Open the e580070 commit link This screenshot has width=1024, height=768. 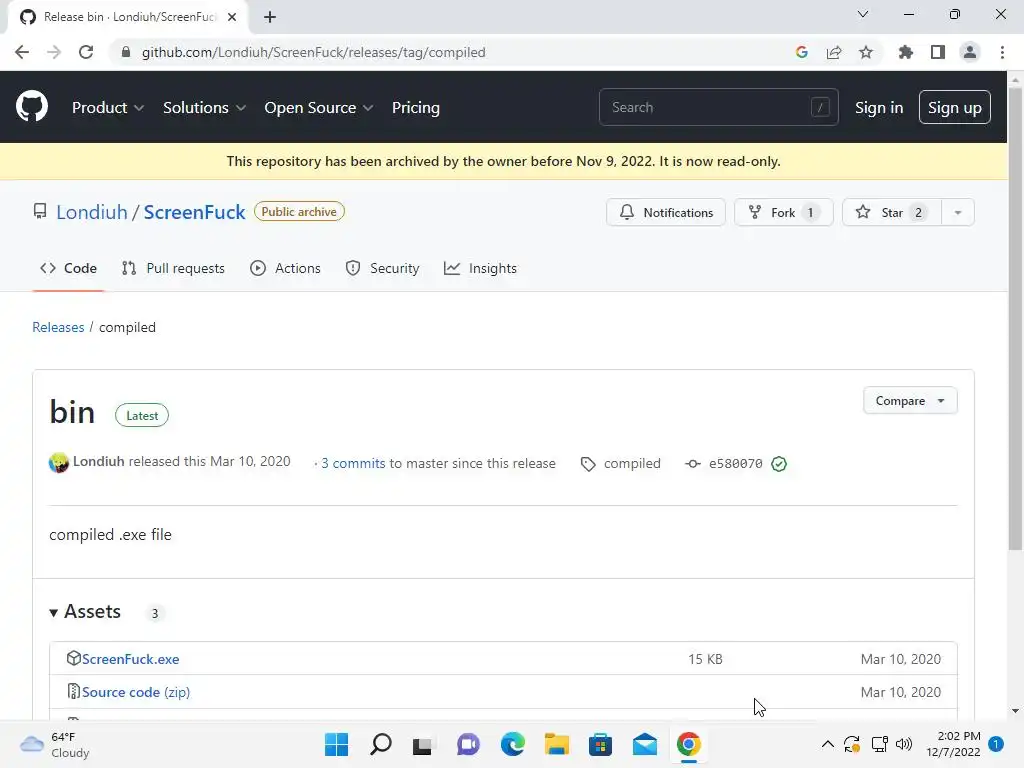point(735,464)
